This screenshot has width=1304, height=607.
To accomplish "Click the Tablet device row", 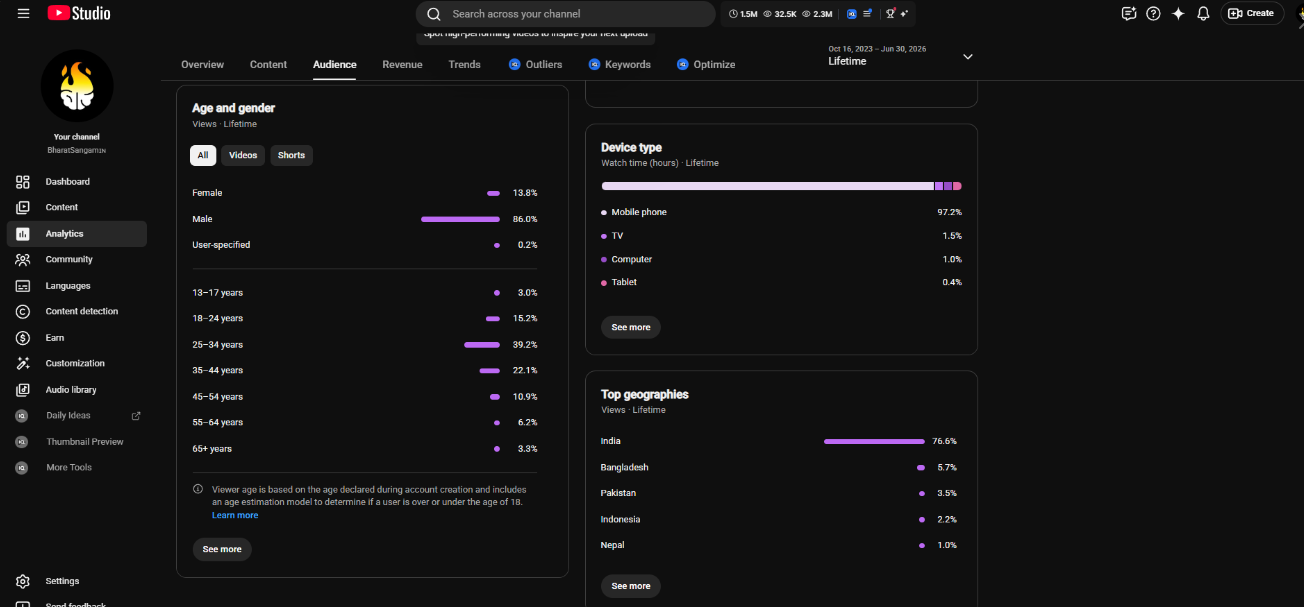I will [x=781, y=282].
